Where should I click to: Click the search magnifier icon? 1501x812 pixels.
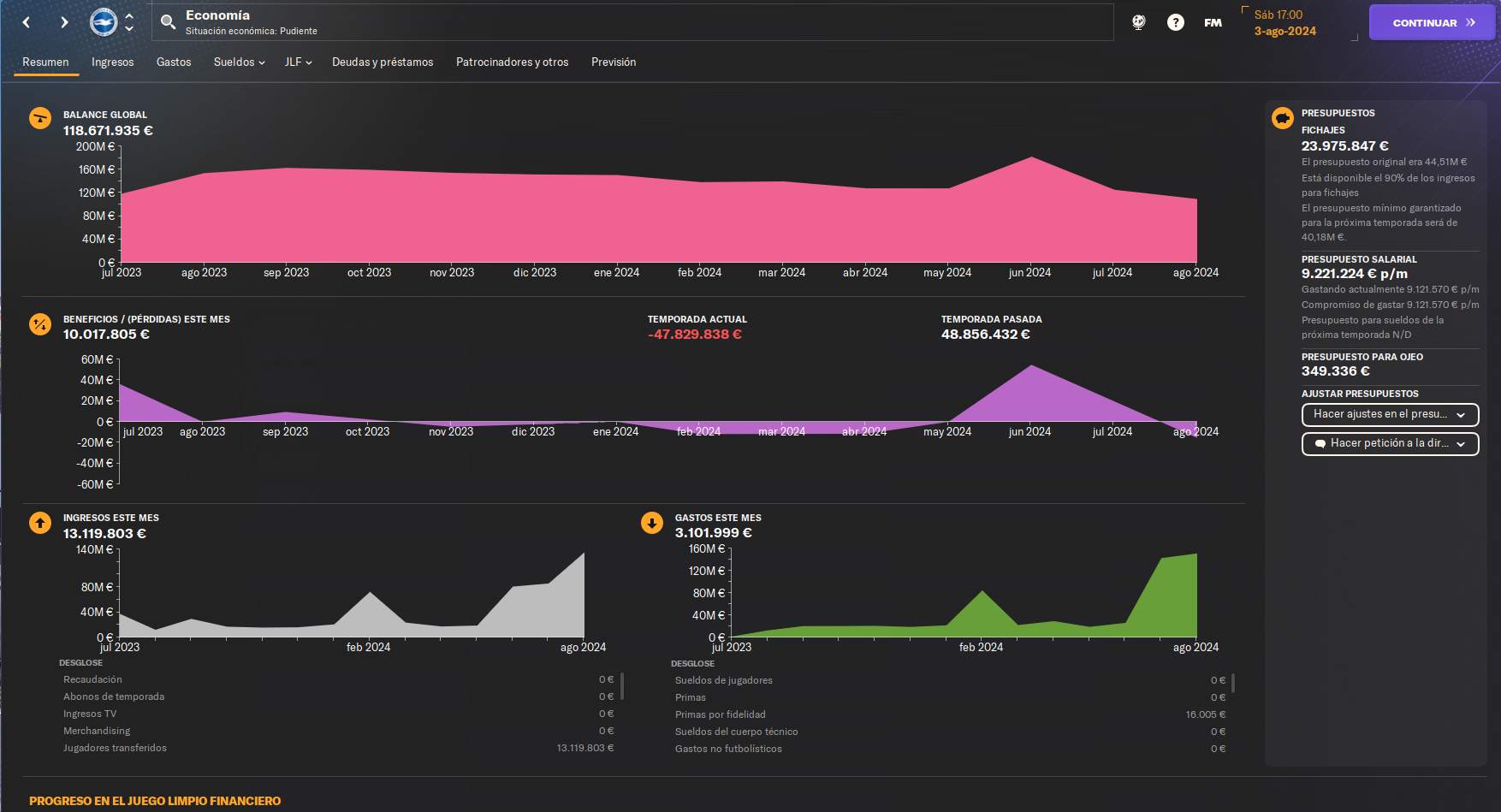[x=169, y=22]
